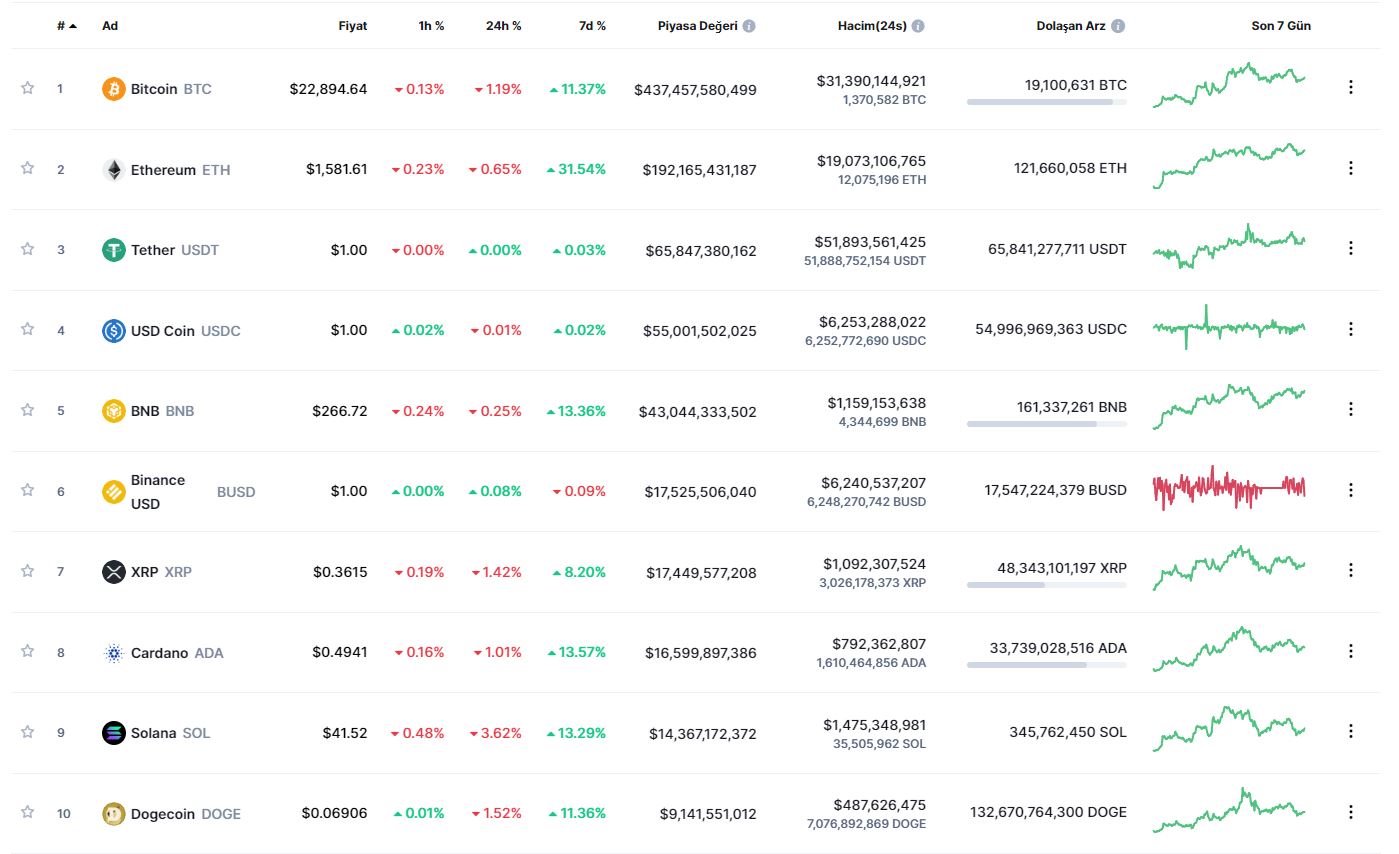Click the Cardano logo icon
1399x854 pixels.
tap(114, 653)
